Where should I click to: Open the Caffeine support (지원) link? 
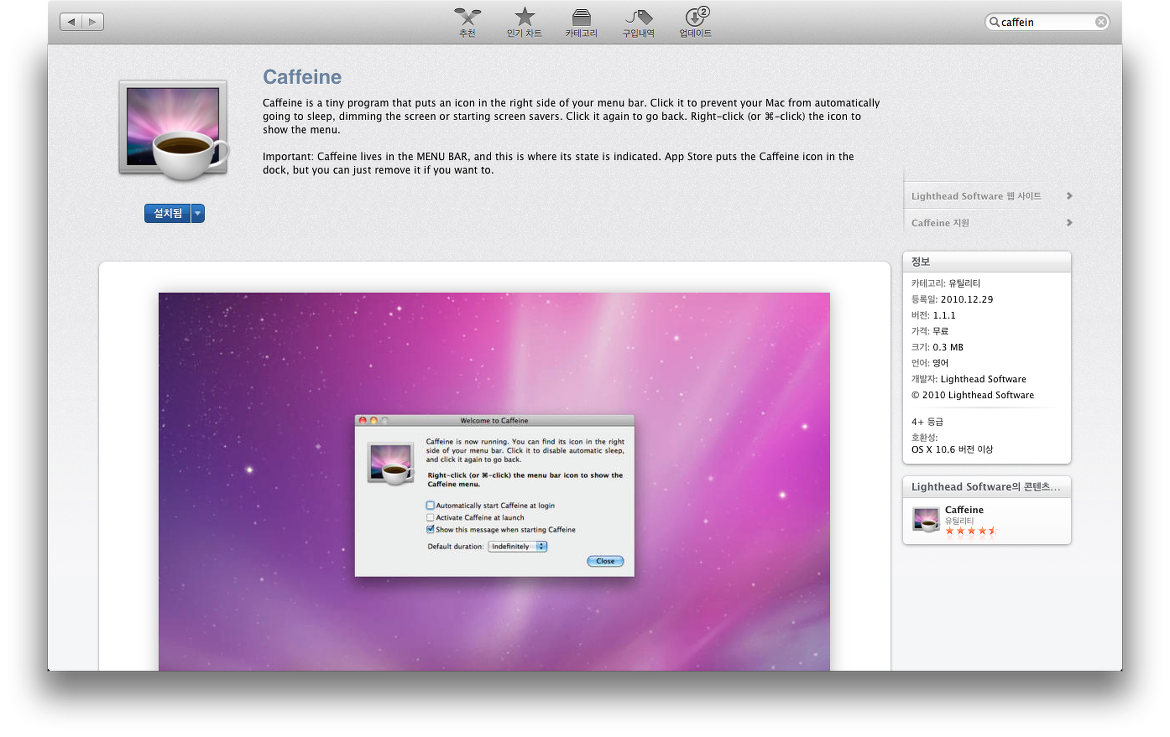(x=940, y=223)
